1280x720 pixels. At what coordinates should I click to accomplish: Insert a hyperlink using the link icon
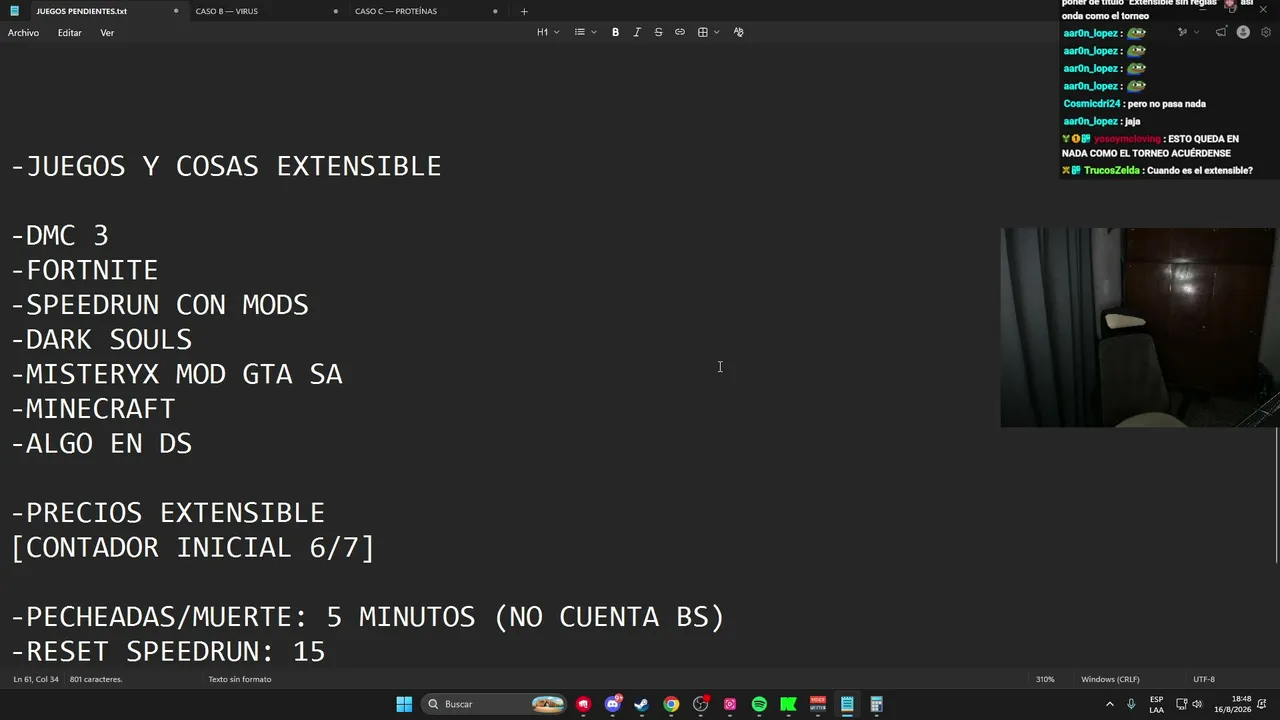pos(680,32)
